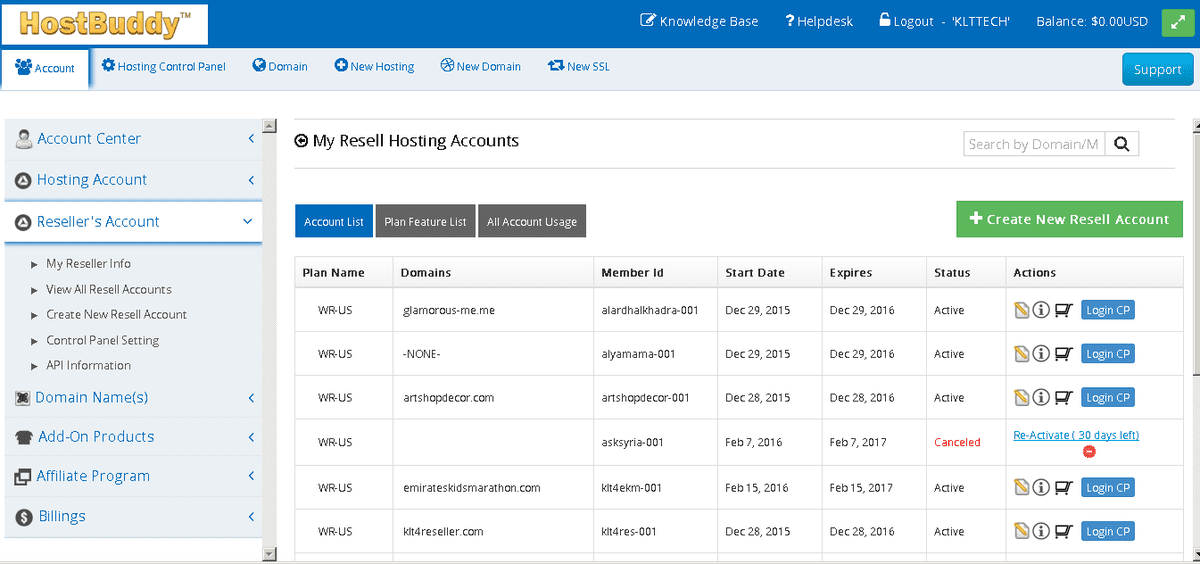Click the edit icon for glamorous-me.me
Image resolution: width=1200 pixels, height=564 pixels.
1021,310
